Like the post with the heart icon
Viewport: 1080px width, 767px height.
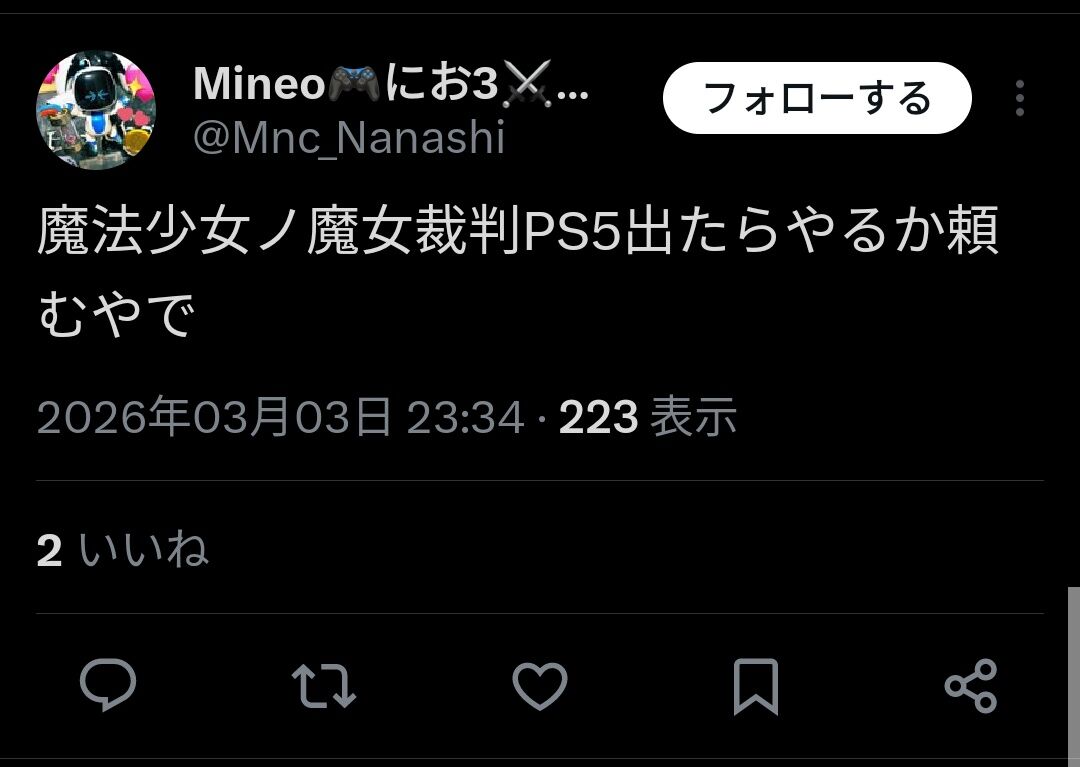(x=540, y=686)
